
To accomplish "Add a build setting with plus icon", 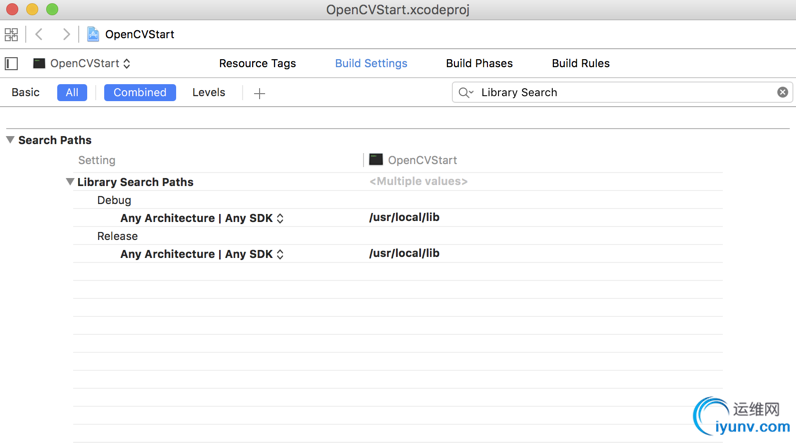I will (x=259, y=93).
